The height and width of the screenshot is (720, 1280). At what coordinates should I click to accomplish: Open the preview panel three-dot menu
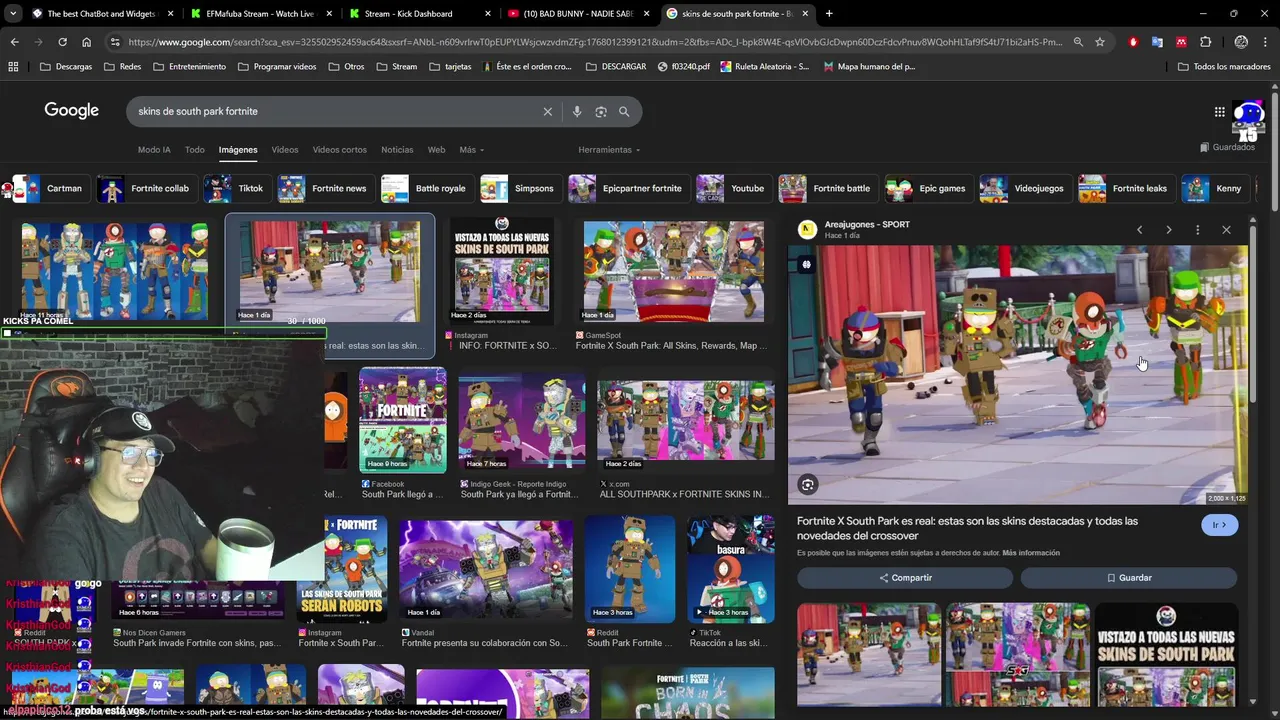point(1197,230)
